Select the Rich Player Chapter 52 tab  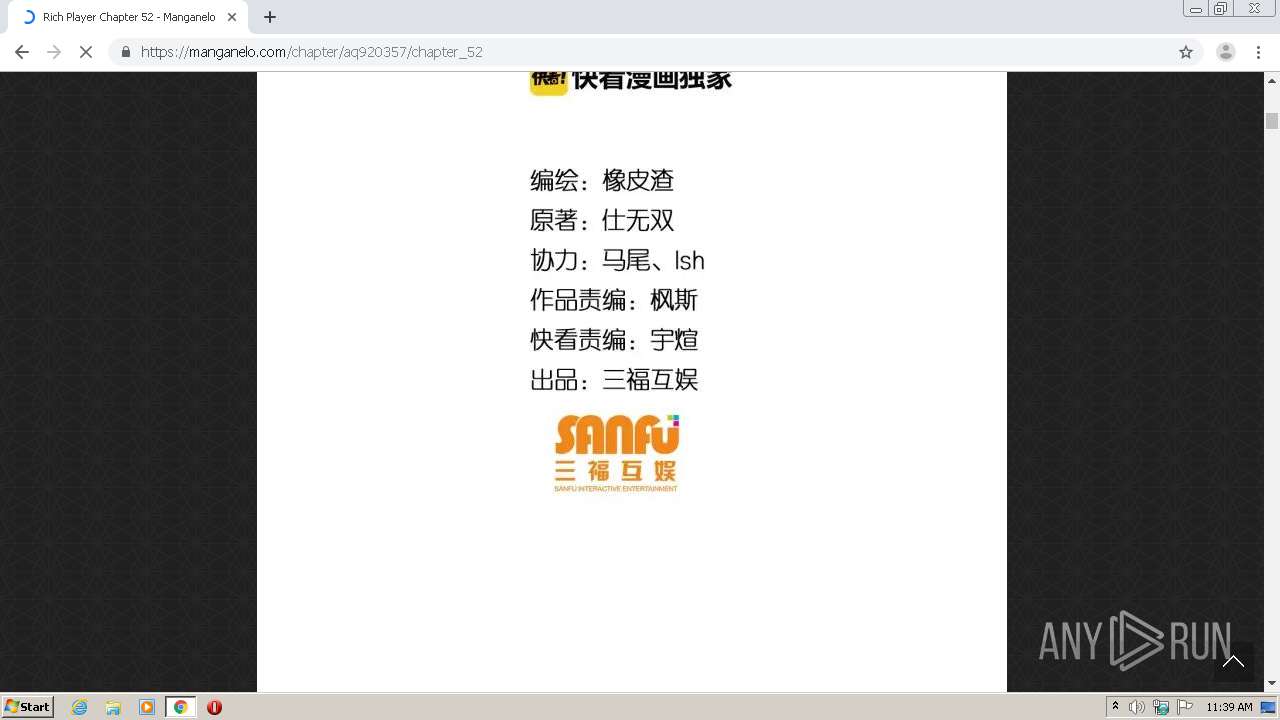[x=126, y=17]
